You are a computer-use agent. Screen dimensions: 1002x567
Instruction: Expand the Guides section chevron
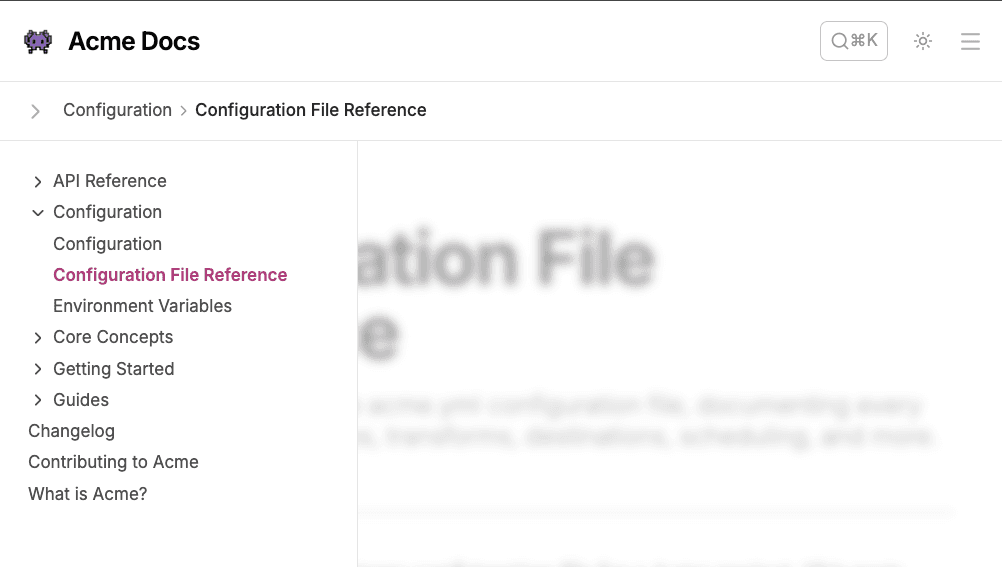pyautogui.click(x=38, y=401)
